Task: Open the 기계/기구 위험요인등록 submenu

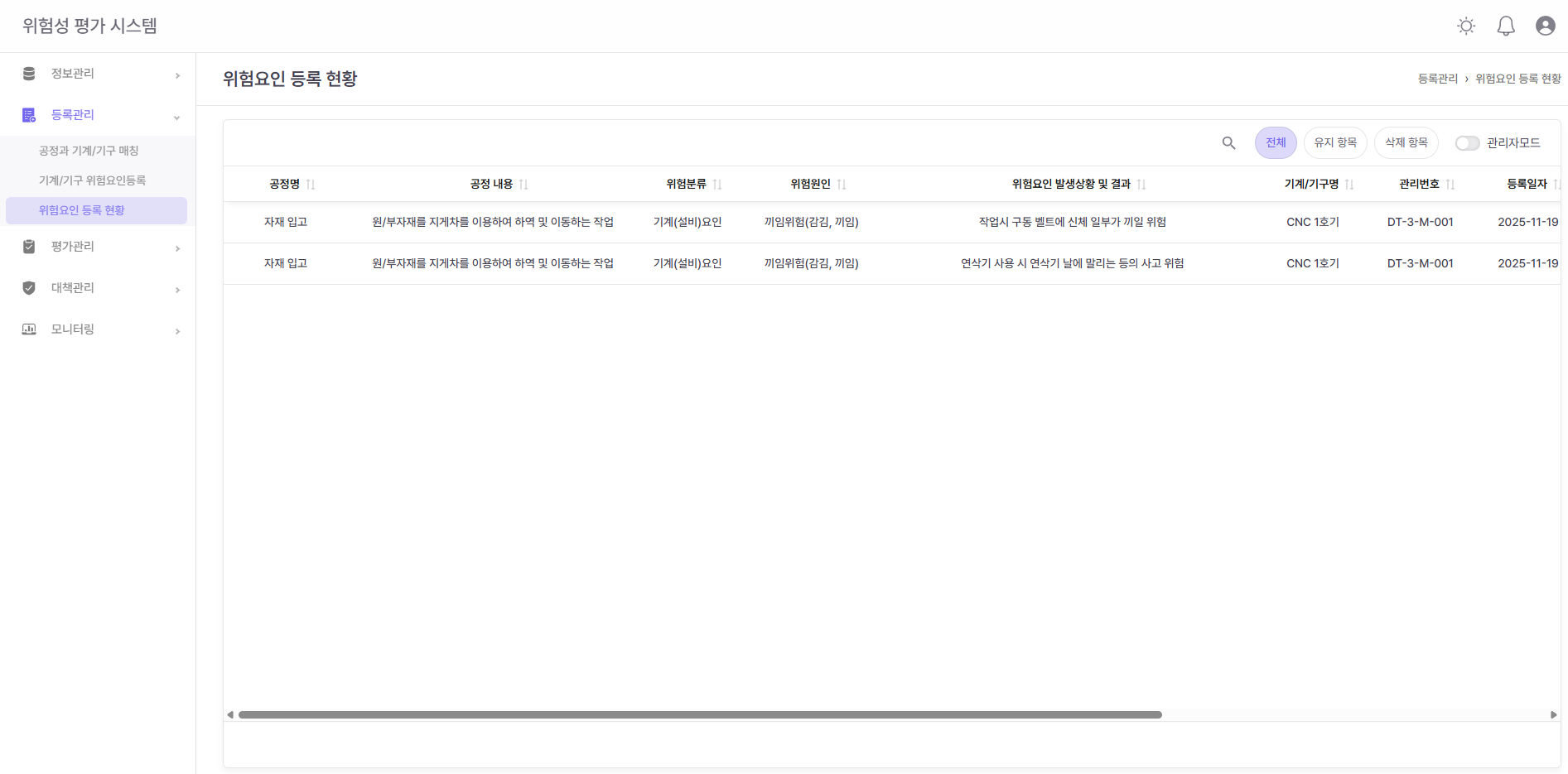Action: coord(92,180)
